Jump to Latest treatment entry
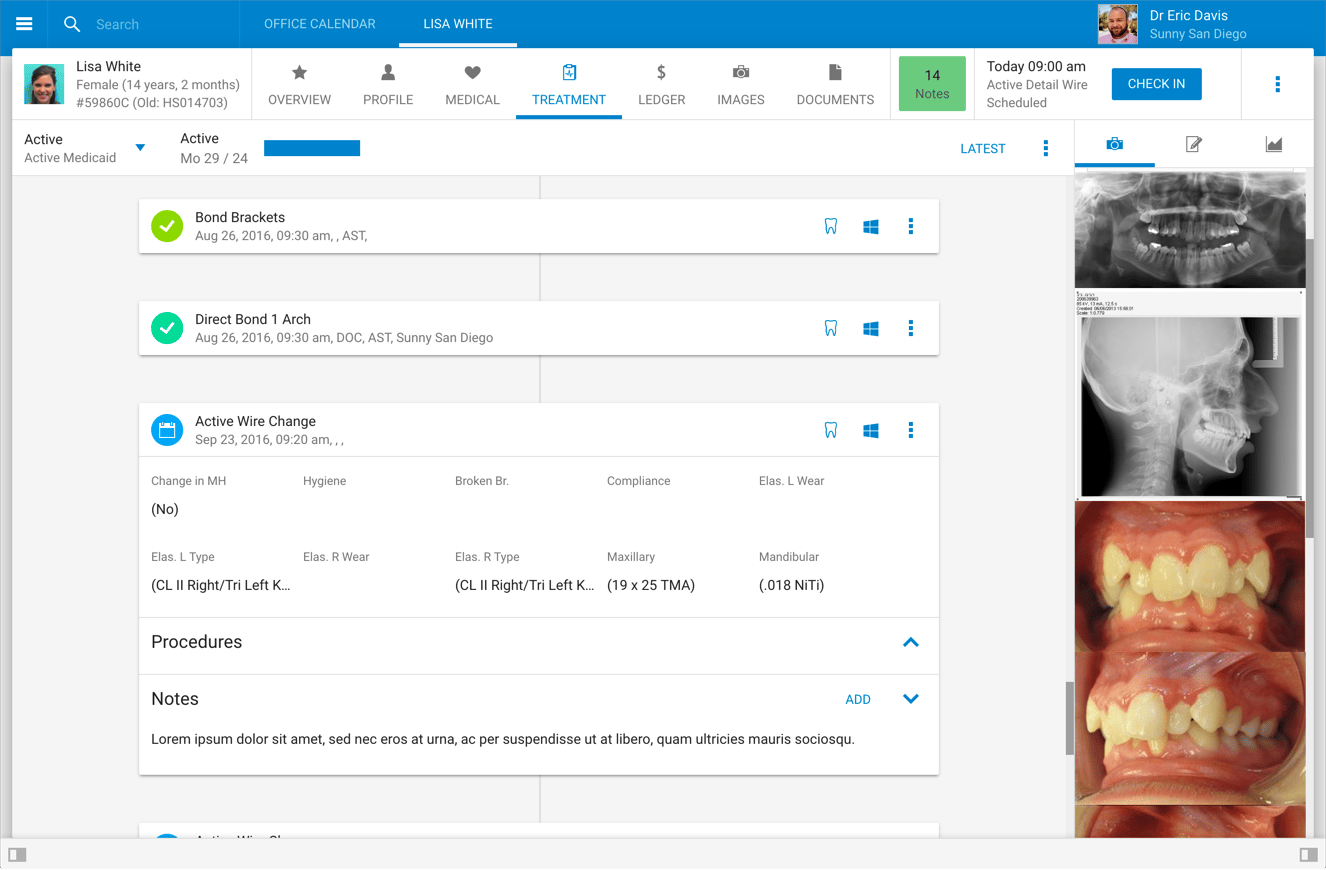Image resolution: width=1326 pixels, height=870 pixels. pyautogui.click(x=982, y=148)
